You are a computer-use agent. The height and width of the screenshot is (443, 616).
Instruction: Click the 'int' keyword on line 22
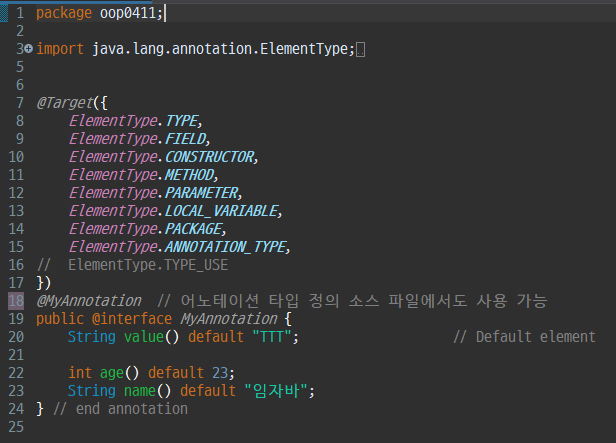pyautogui.click(x=80, y=373)
